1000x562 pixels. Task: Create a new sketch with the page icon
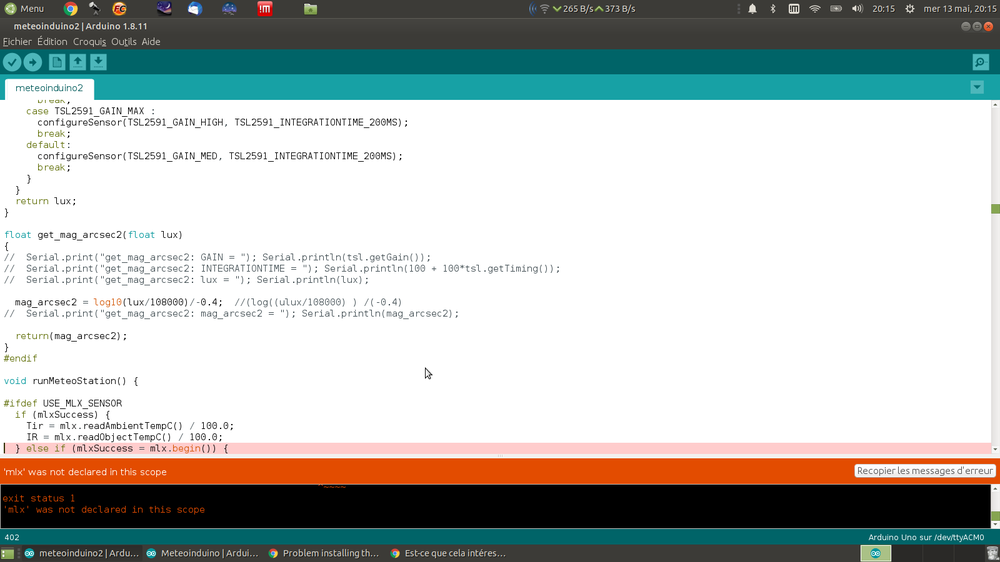[57, 62]
